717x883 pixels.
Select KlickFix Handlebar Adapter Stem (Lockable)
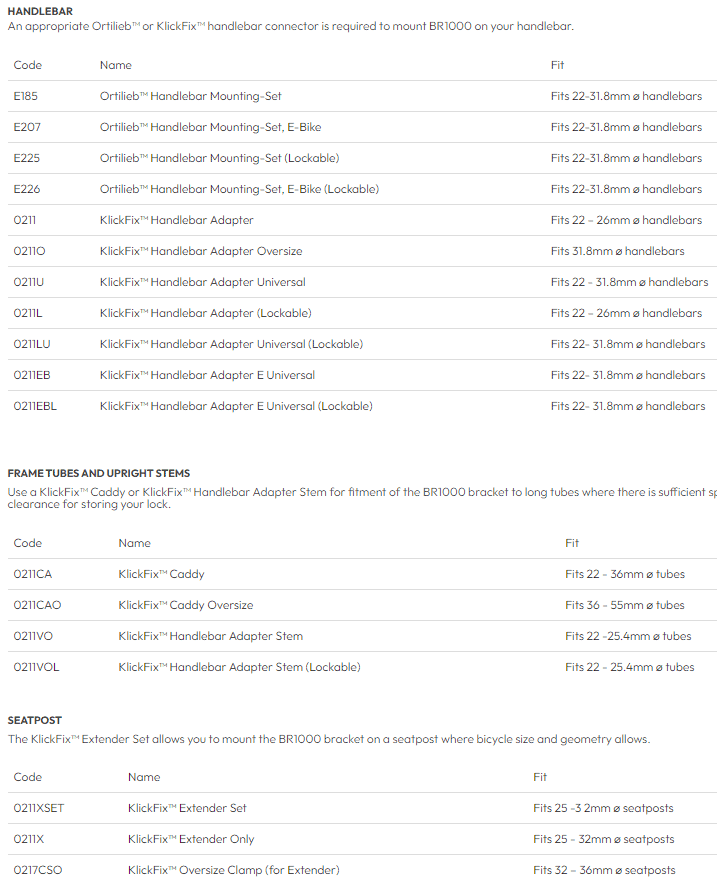pos(239,667)
